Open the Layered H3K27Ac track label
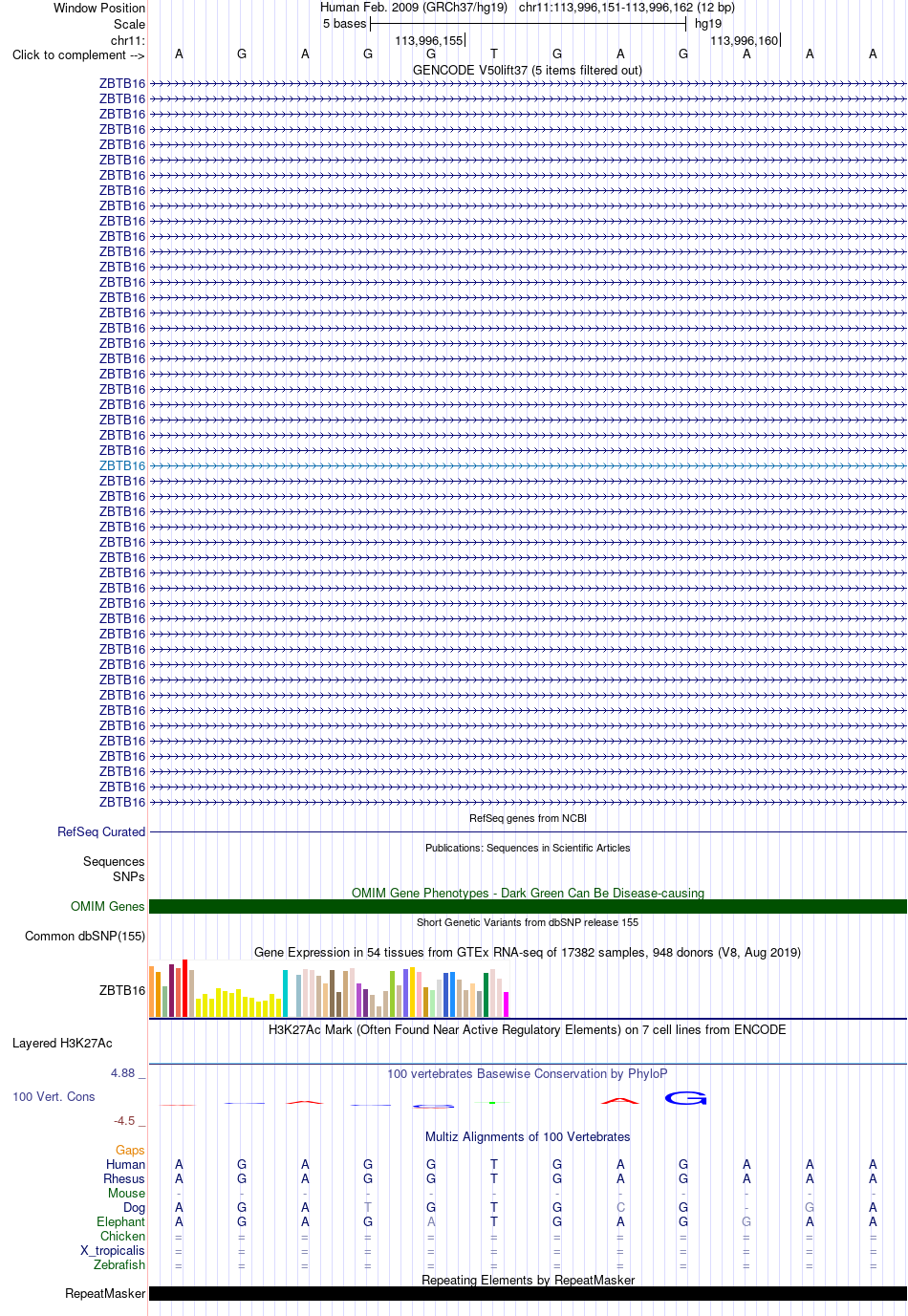This screenshot has width=908, height=1316. (x=62, y=1043)
